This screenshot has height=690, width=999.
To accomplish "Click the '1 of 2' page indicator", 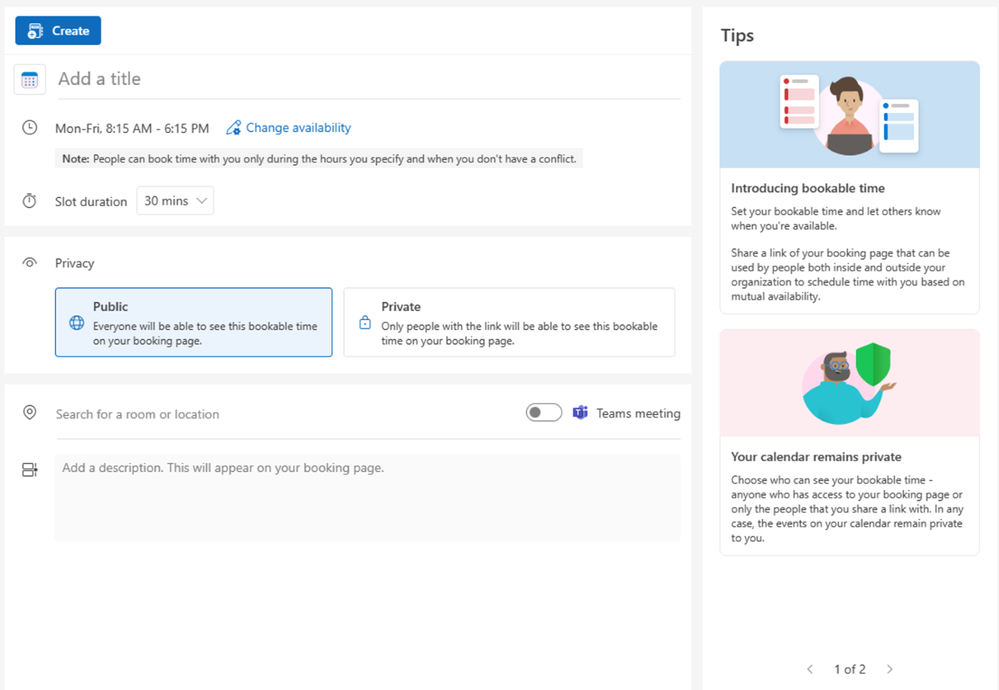I will click(850, 669).
